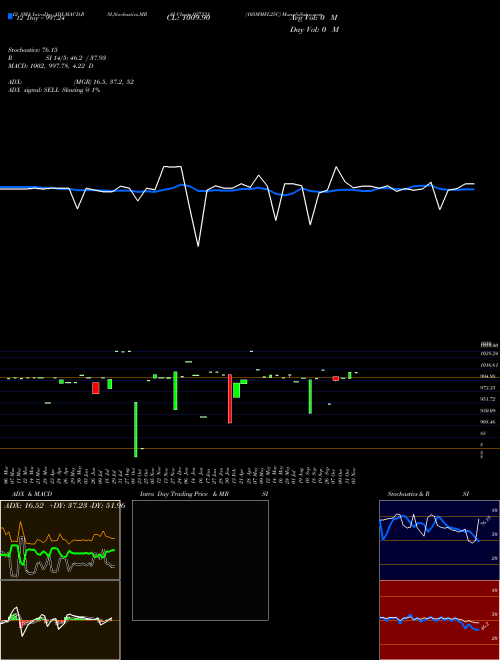Click the 973.33 price axis label
Screen dimensions: 500x660
pos(489,388)
